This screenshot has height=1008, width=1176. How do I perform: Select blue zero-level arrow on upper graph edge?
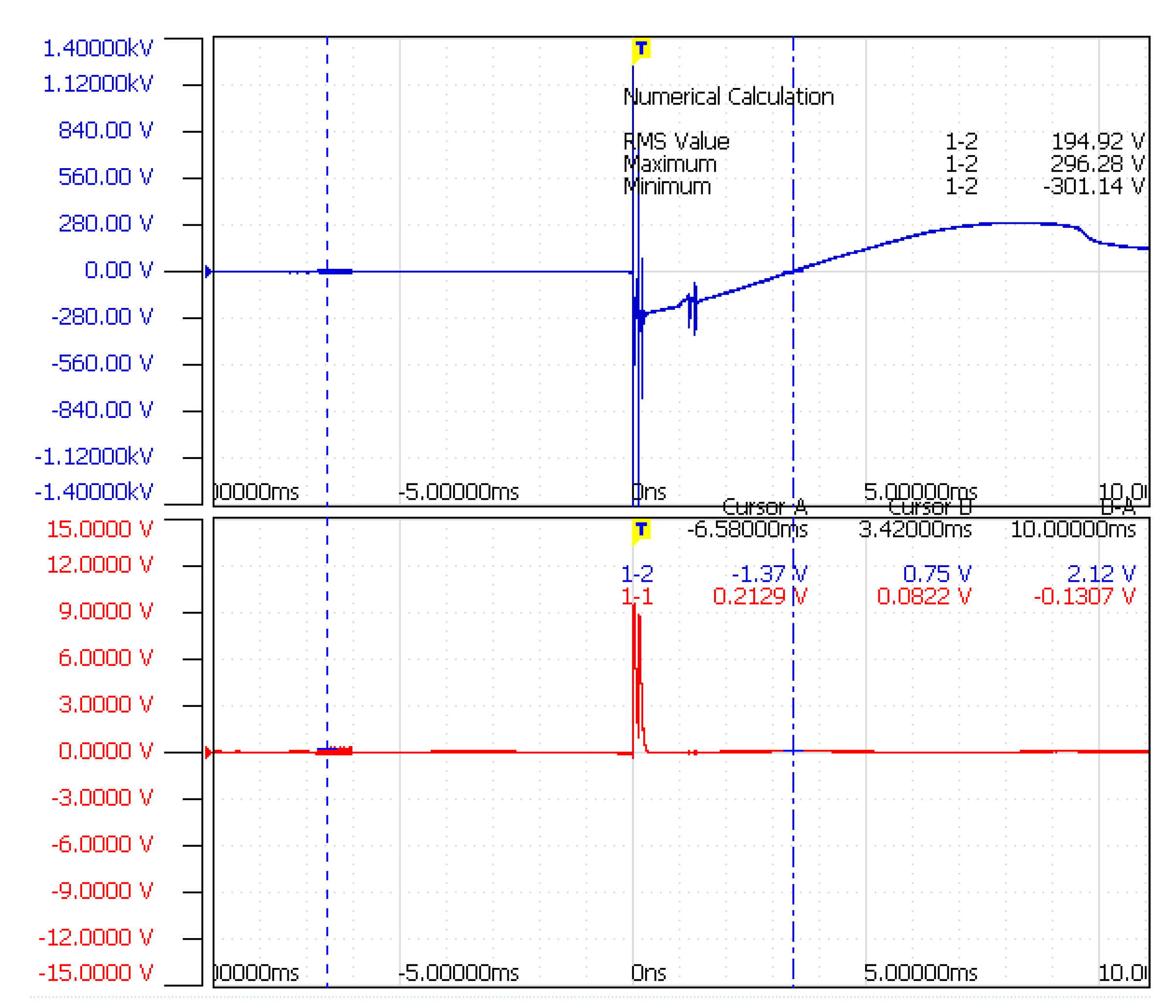(x=208, y=271)
